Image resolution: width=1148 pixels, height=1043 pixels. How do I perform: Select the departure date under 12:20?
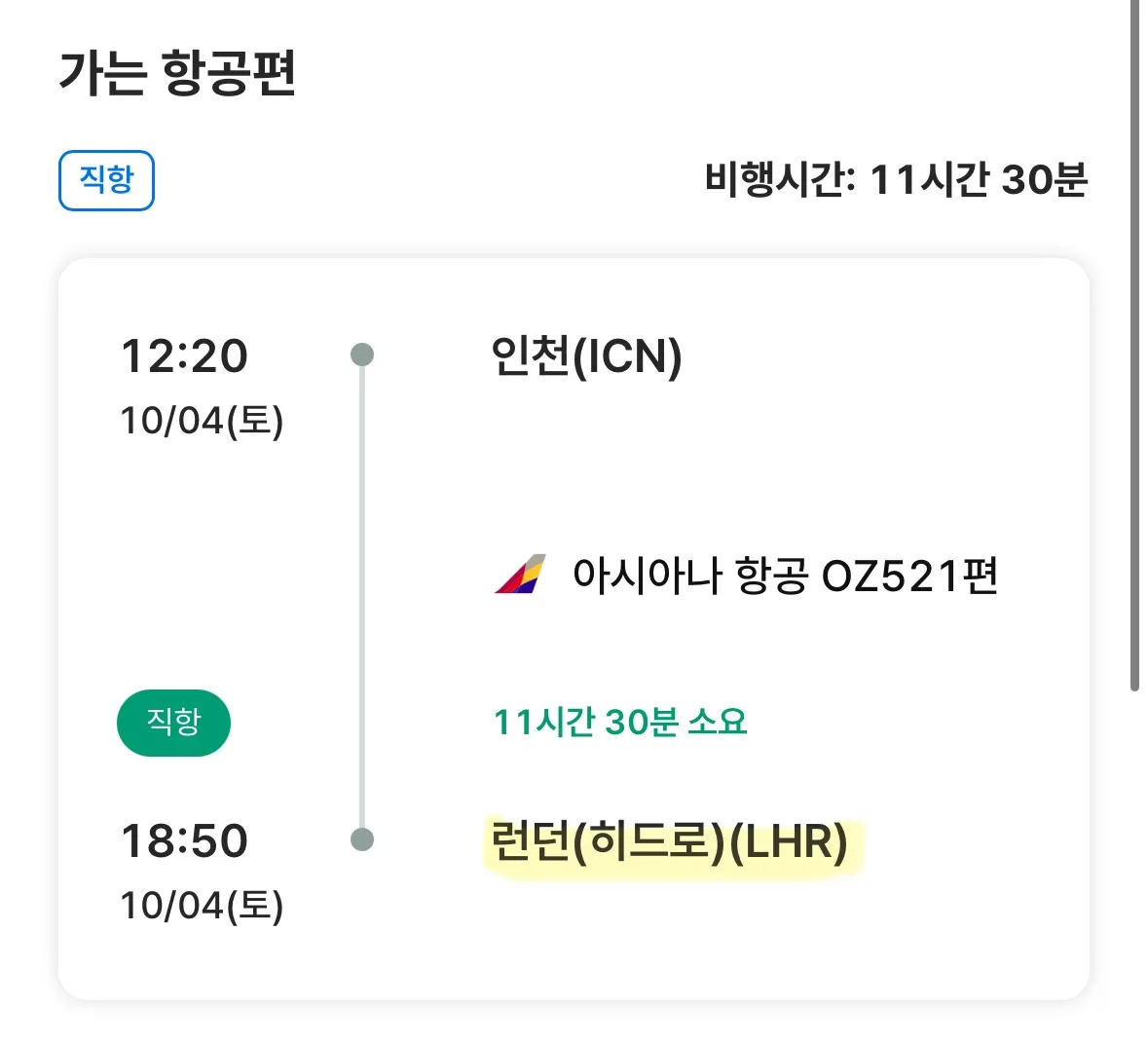coord(202,421)
